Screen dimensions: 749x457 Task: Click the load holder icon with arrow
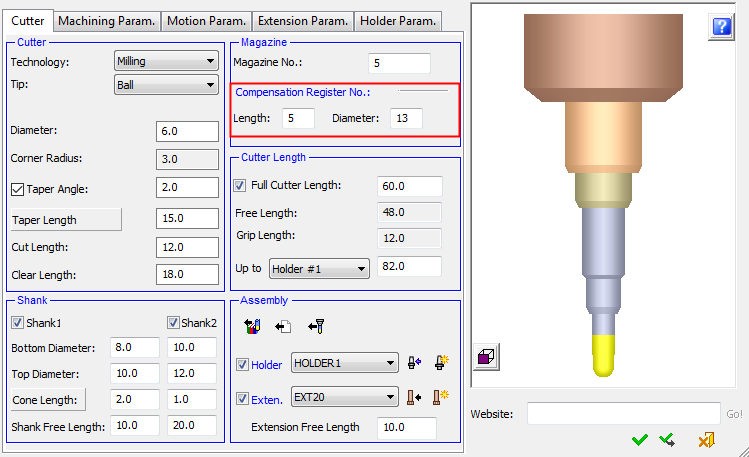[416, 364]
